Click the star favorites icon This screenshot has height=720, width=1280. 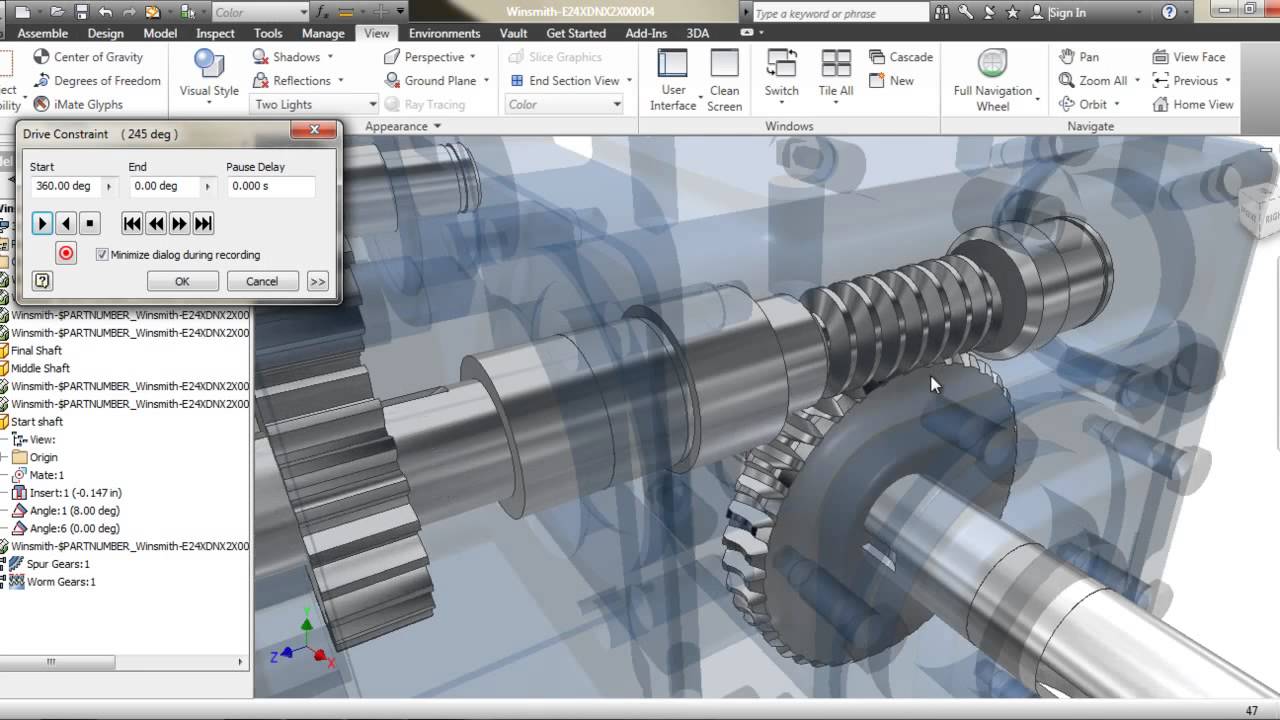tap(1013, 12)
